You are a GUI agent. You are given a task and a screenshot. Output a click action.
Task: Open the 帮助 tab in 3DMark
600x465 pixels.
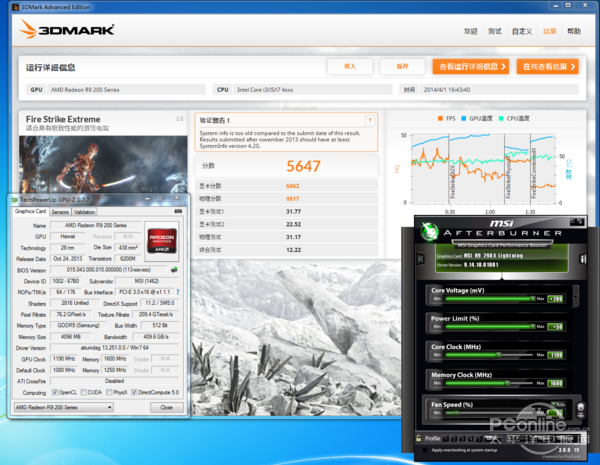574,31
